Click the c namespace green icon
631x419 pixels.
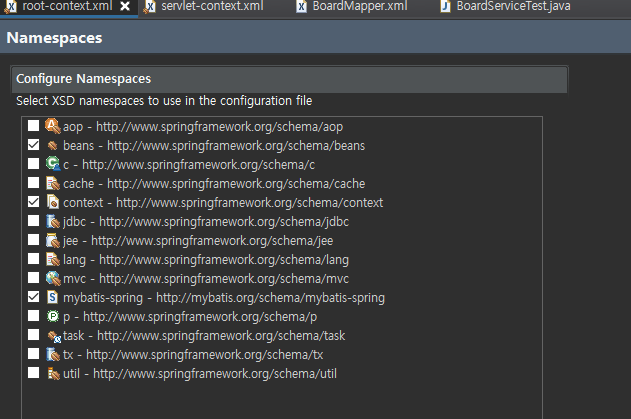pyautogui.click(x=53, y=164)
